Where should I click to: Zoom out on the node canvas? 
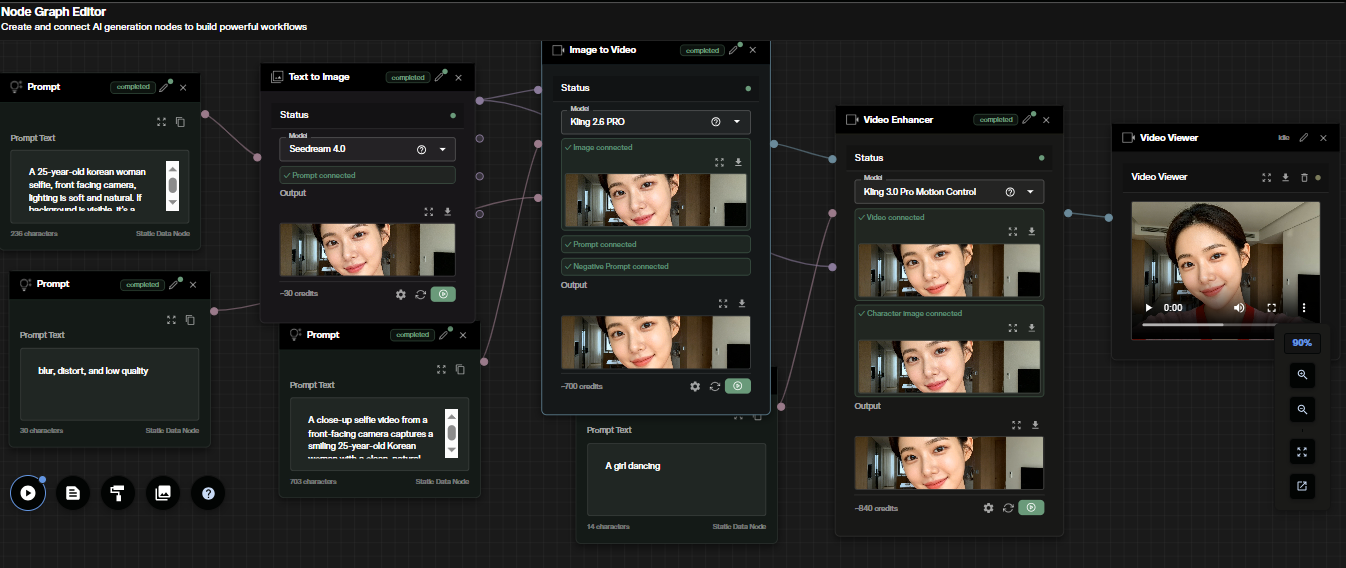(1302, 409)
